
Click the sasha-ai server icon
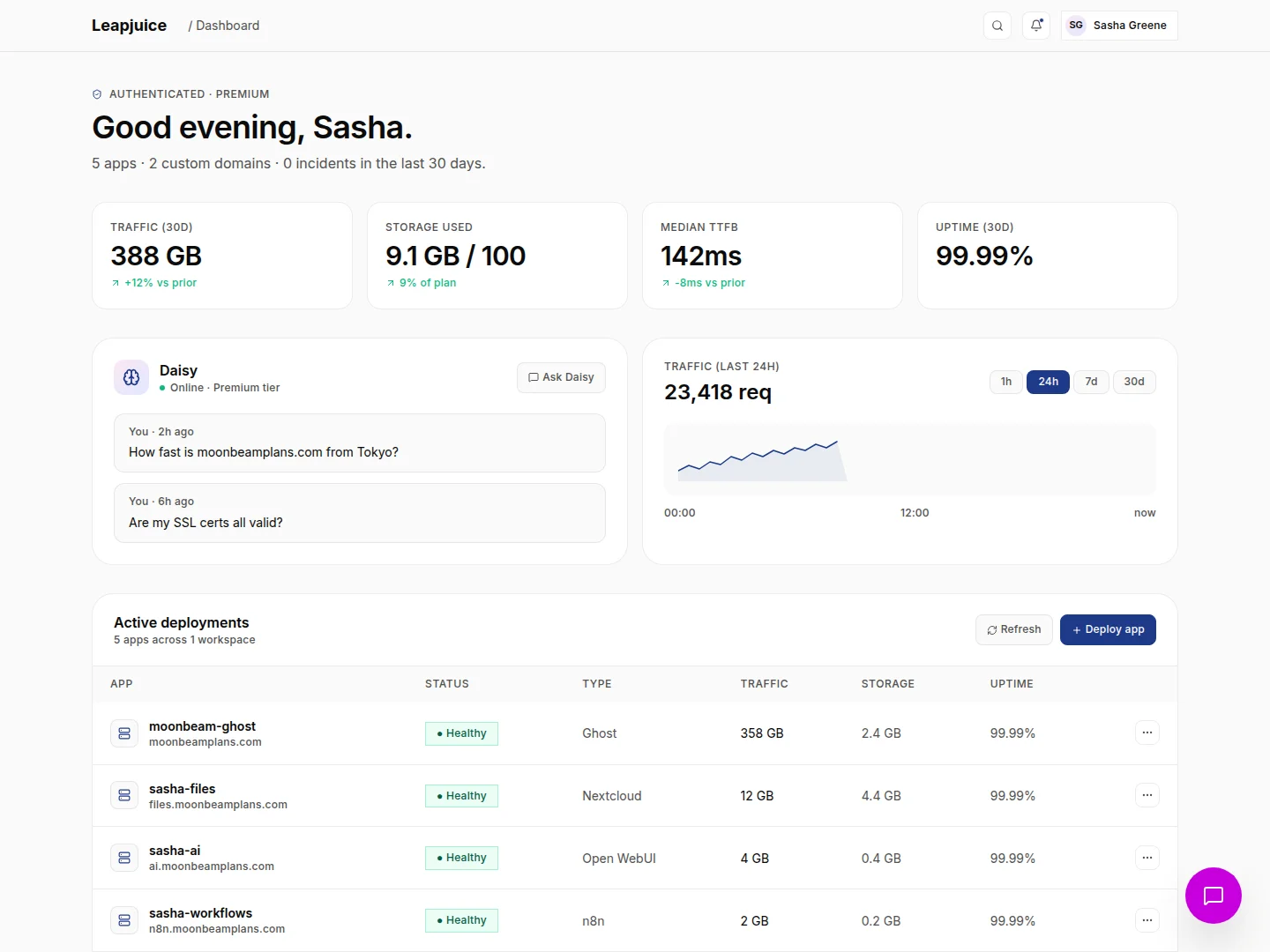click(x=124, y=858)
